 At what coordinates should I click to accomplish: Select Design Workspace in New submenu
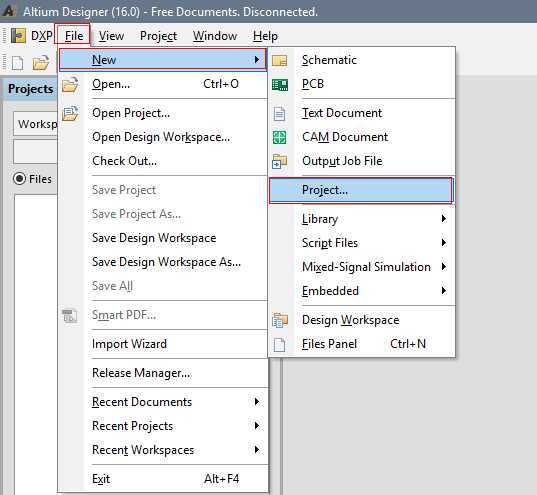tap(362, 320)
